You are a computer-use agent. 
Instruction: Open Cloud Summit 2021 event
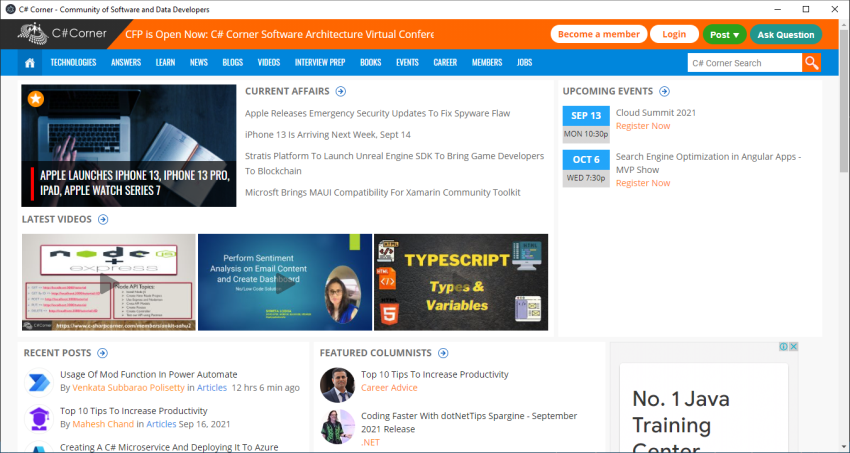656,113
